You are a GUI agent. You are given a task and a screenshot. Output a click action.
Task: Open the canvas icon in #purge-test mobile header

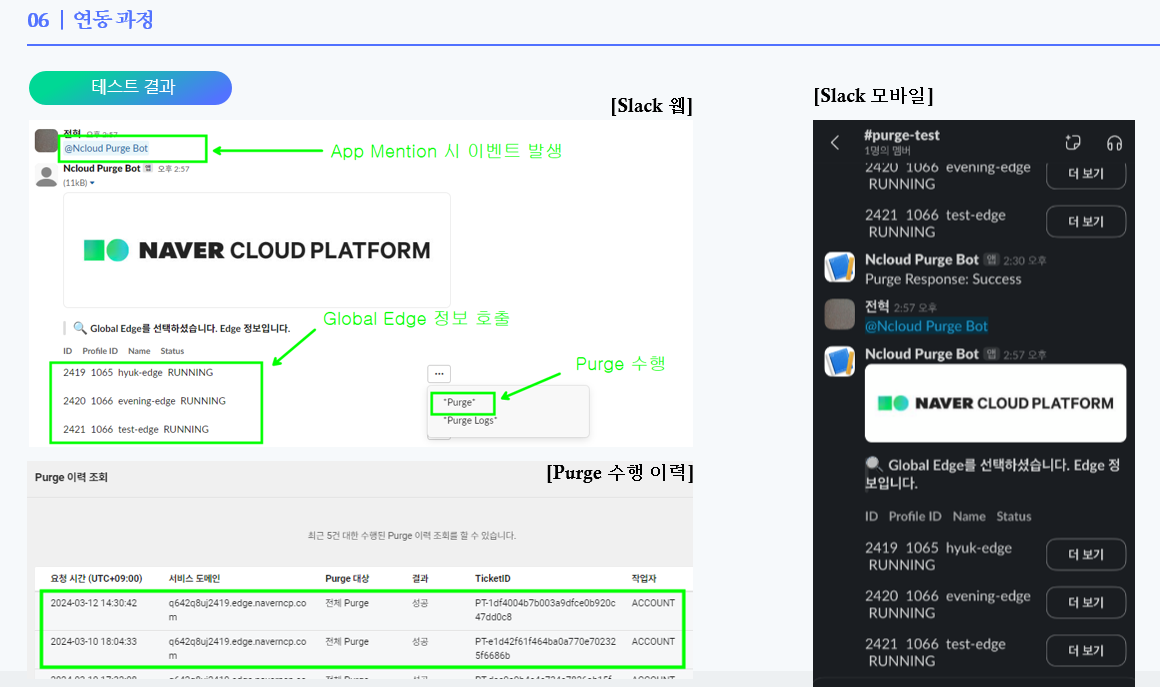tap(1073, 142)
